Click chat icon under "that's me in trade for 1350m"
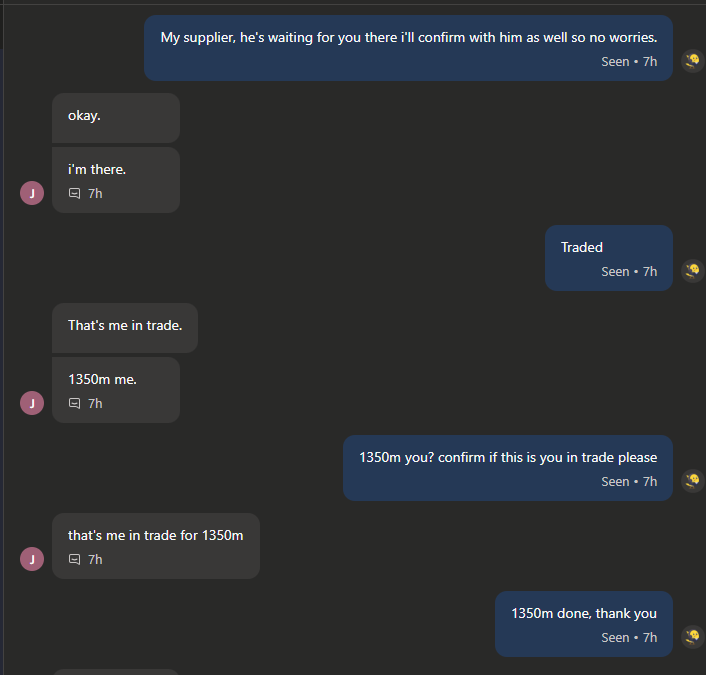This screenshot has height=675, width=706. coord(74,560)
